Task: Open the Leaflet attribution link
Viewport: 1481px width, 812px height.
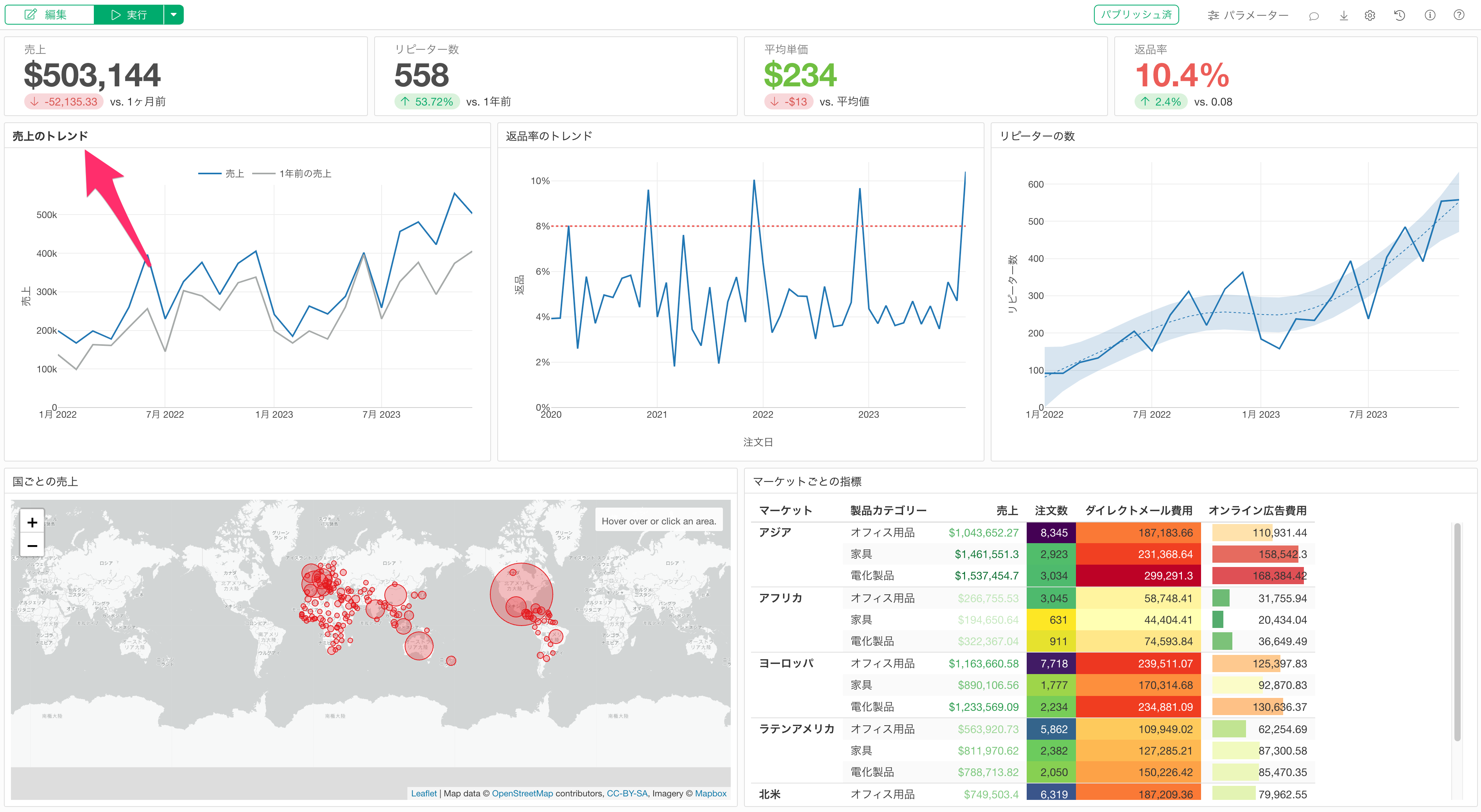Action: [424, 794]
